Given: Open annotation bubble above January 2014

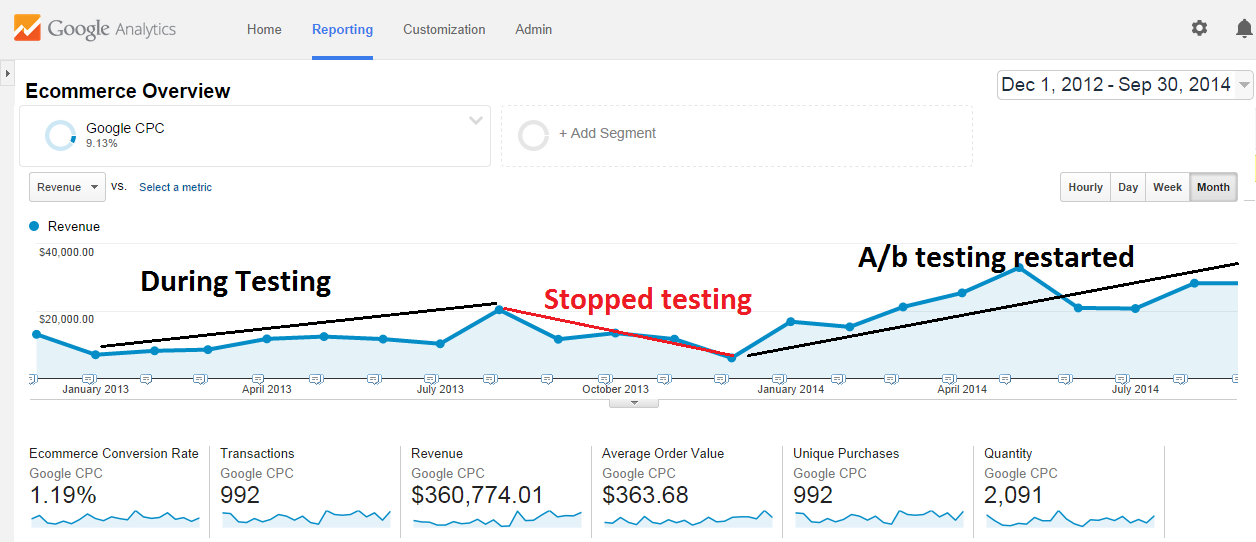Looking at the screenshot, I should [779, 379].
